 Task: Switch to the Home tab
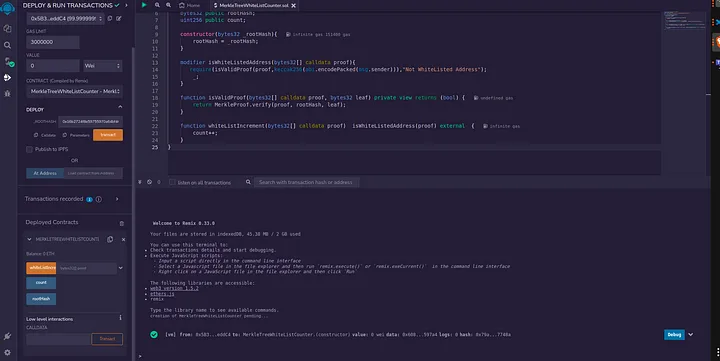point(189,6)
